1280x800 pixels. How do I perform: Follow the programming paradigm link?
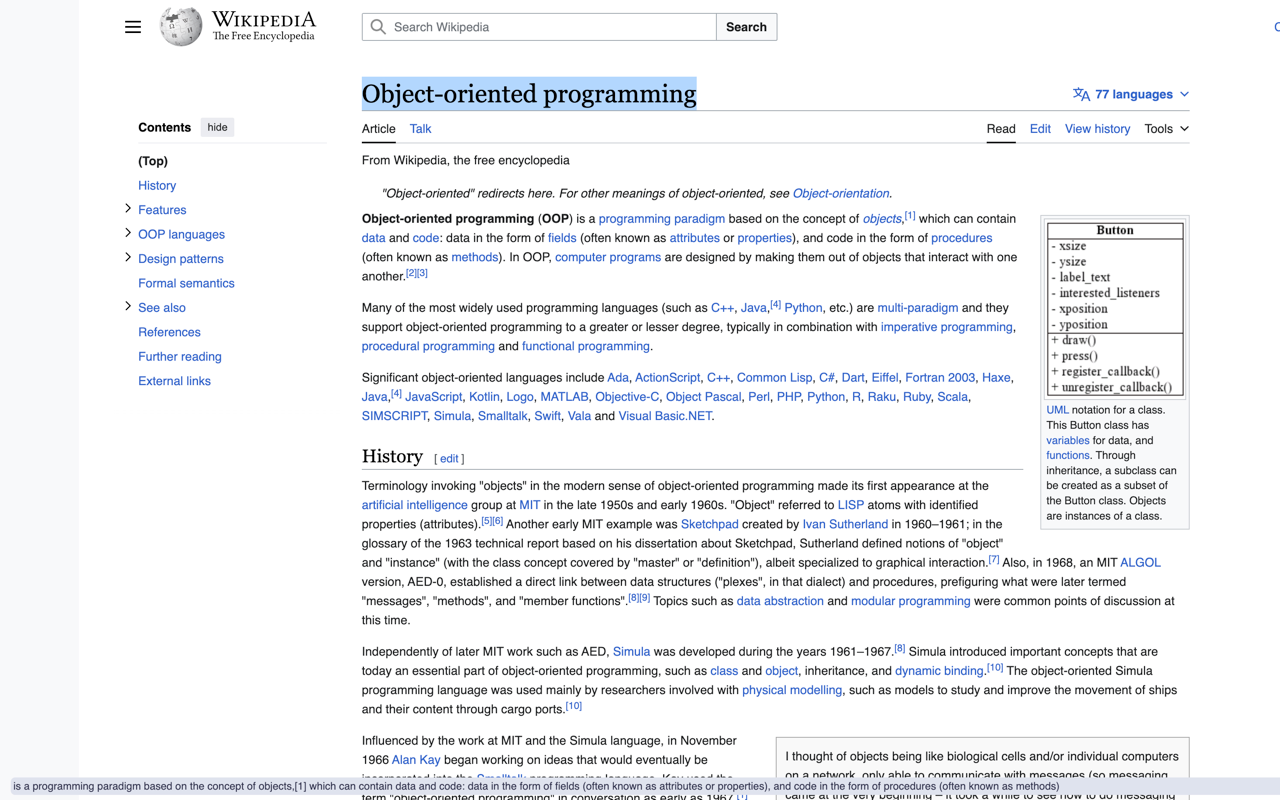click(x=662, y=219)
